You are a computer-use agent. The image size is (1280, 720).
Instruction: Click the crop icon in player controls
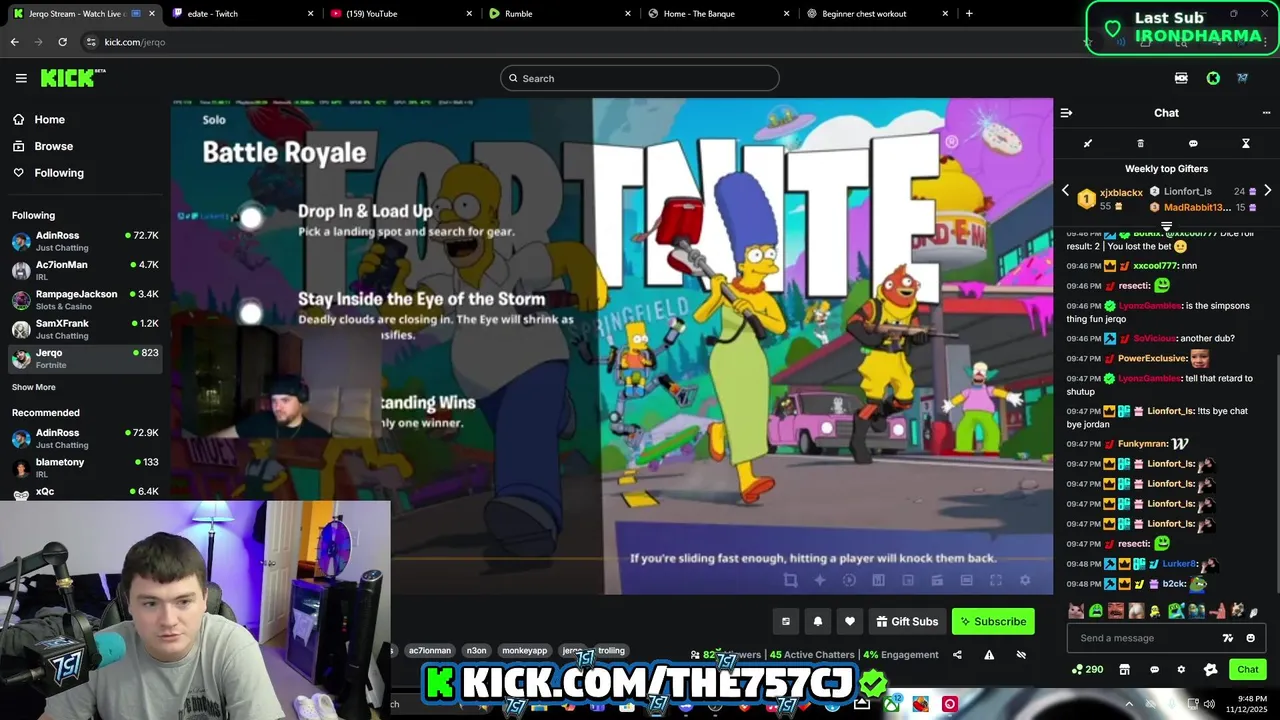[x=790, y=580]
